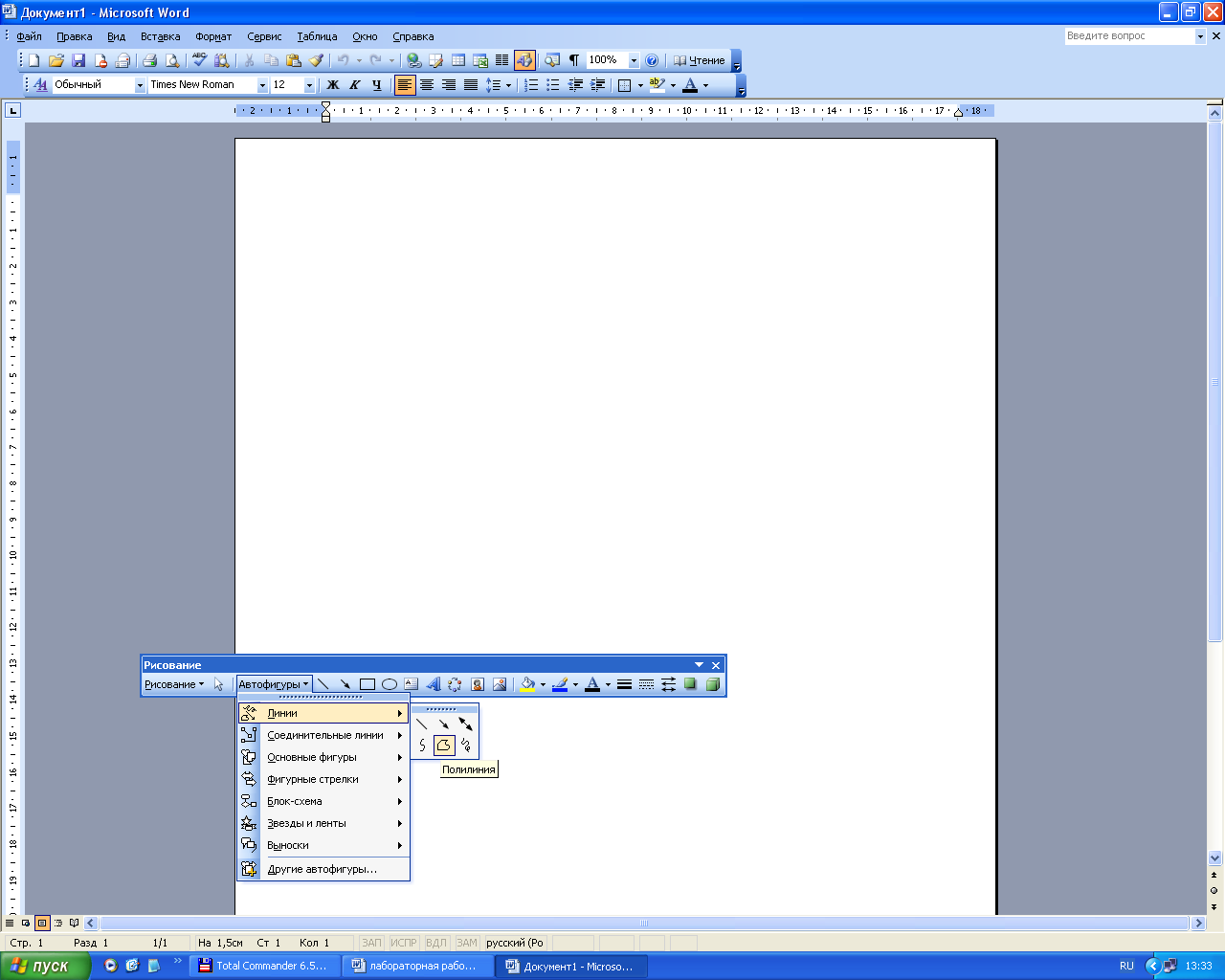Image resolution: width=1225 pixels, height=980 pixels.
Task: Open the Вставка menu
Action: 160,36
